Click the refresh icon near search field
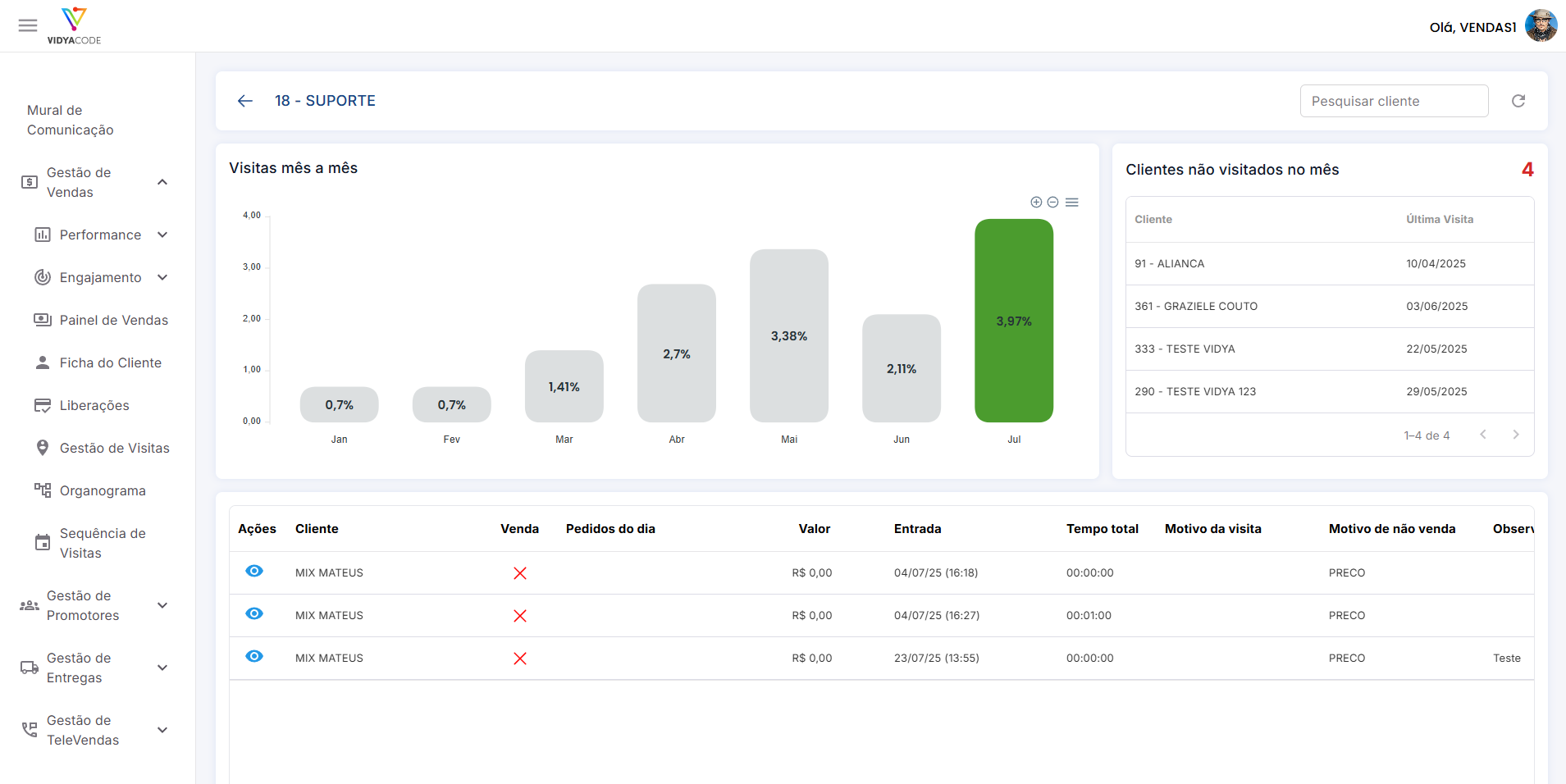This screenshot has height=784, width=1566. tap(1518, 101)
